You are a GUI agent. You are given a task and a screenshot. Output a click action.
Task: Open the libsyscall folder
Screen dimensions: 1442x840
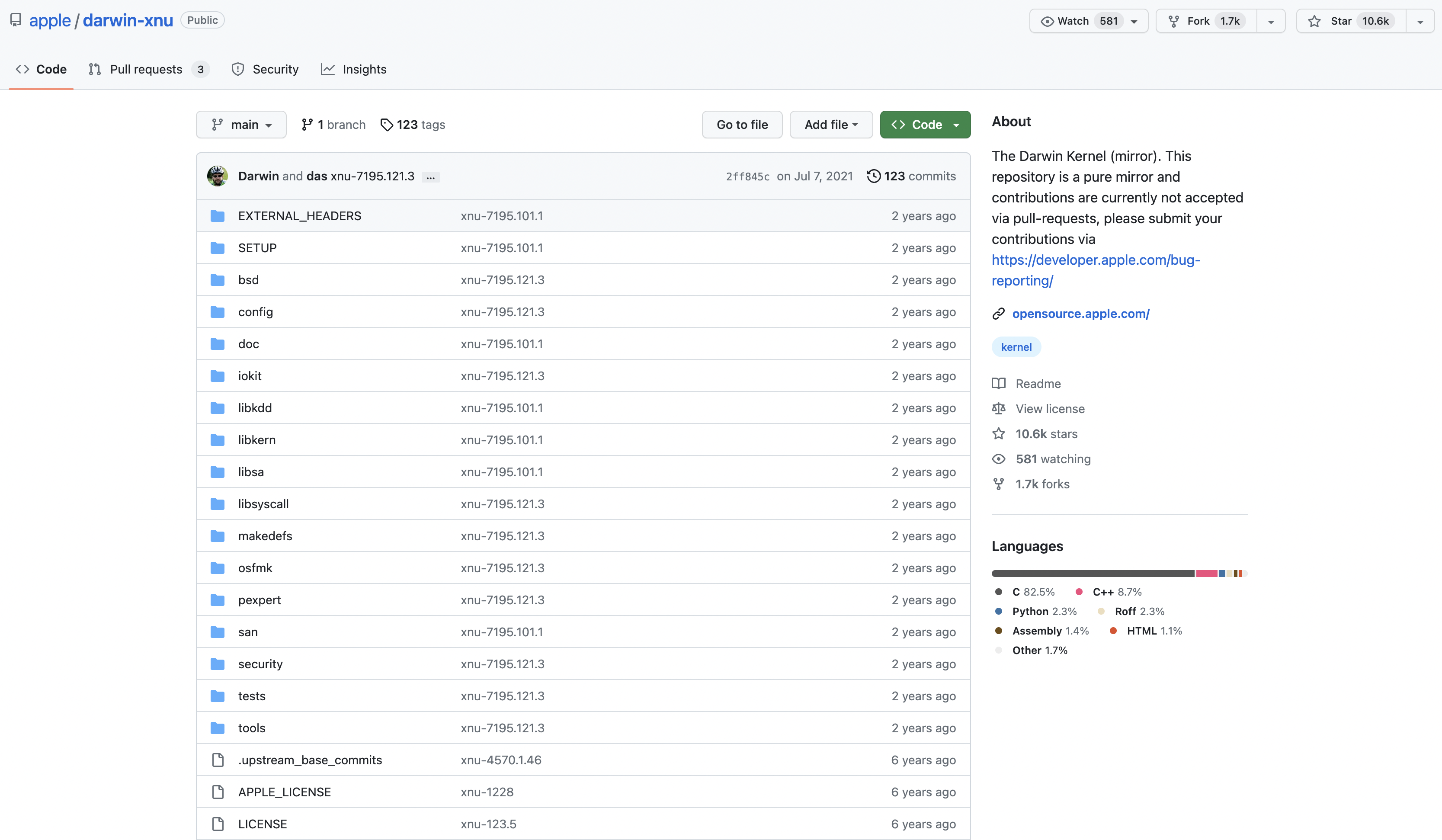(x=263, y=504)
